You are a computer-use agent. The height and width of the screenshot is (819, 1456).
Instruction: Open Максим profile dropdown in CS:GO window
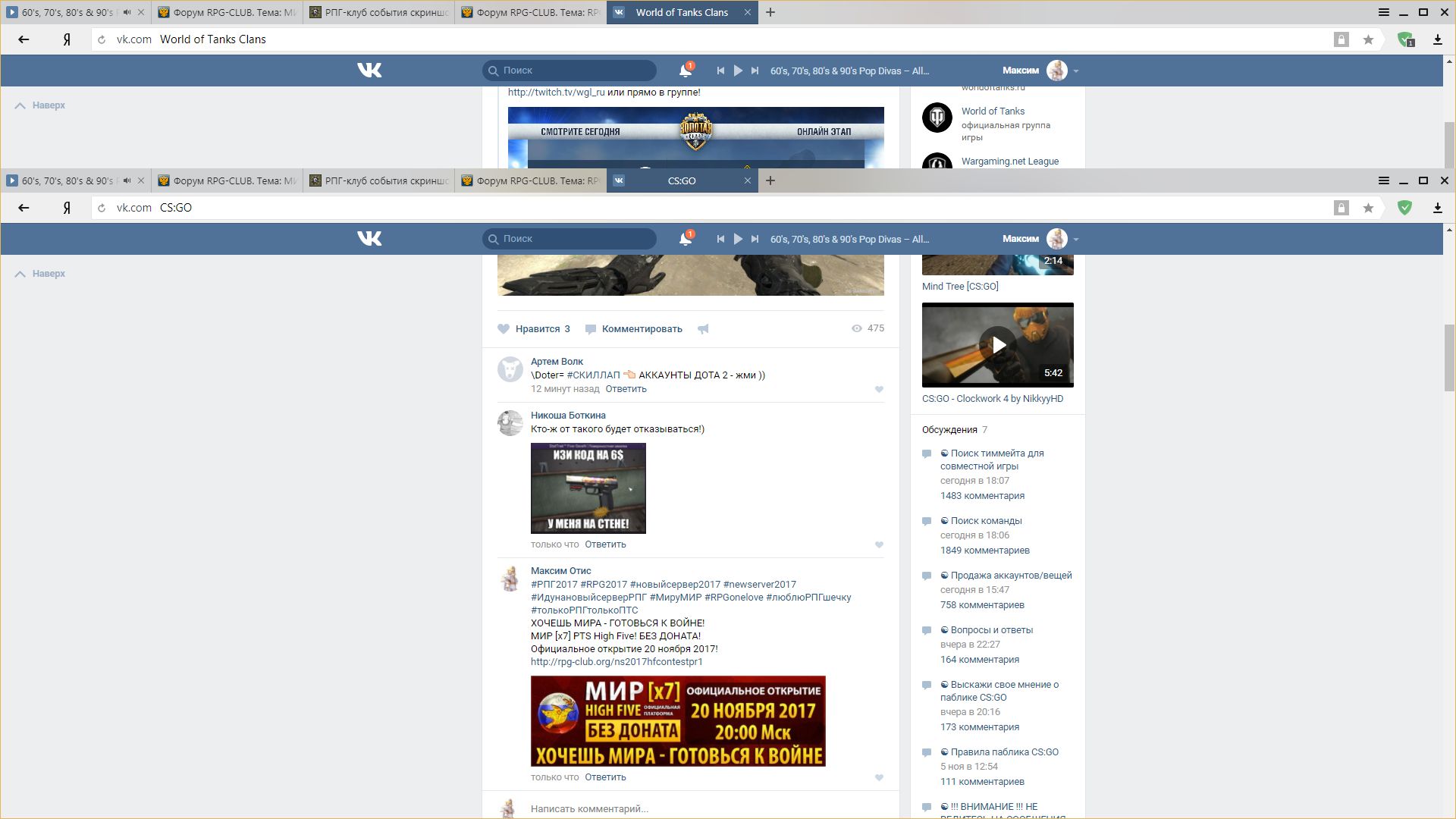point(1040,239)
